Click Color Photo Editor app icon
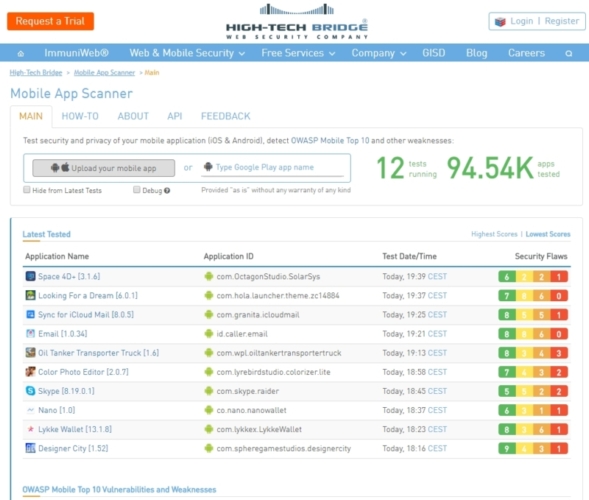Screen dimensions: 589x500 pos(30,372)
